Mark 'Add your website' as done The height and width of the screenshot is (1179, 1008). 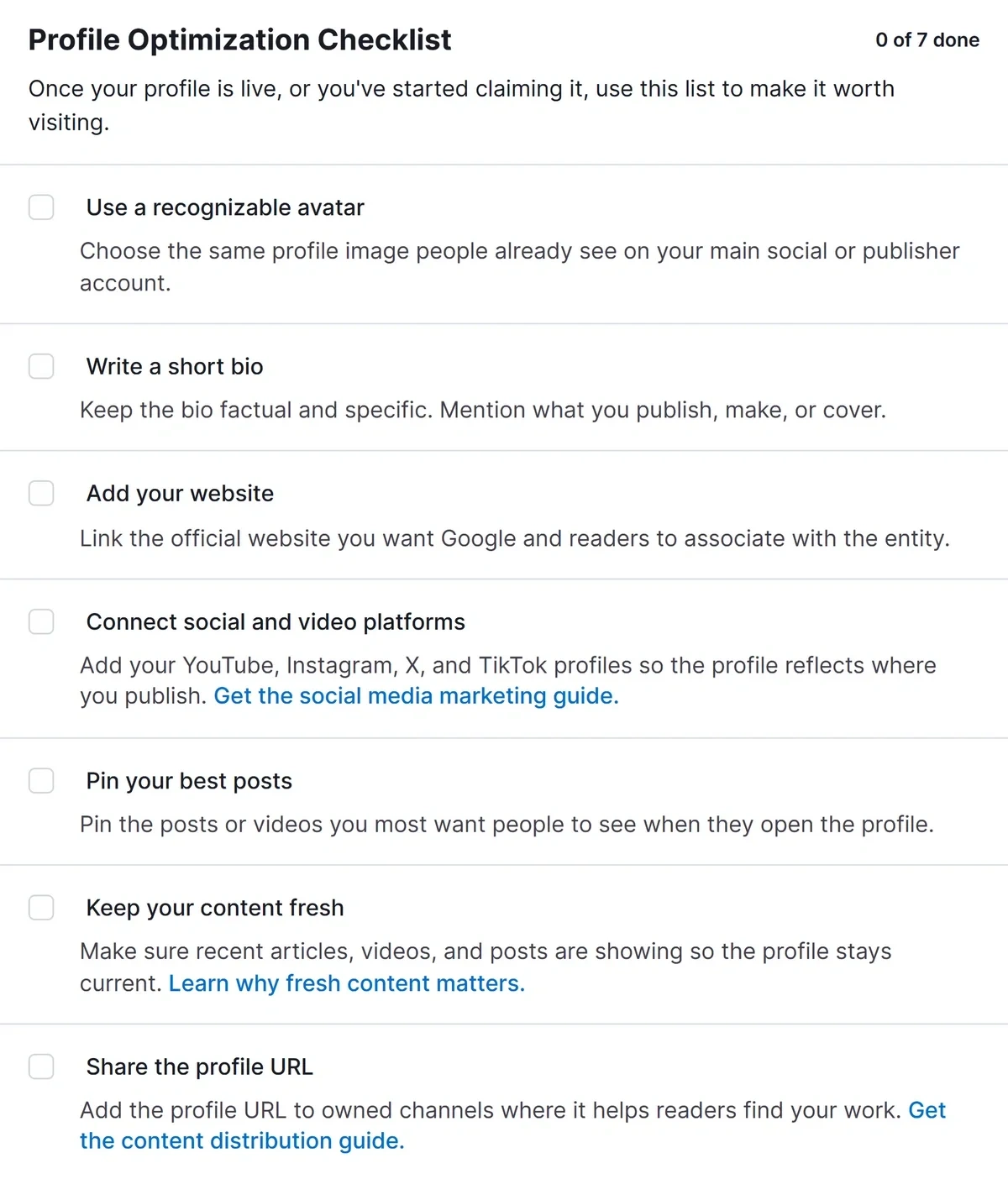41,493
